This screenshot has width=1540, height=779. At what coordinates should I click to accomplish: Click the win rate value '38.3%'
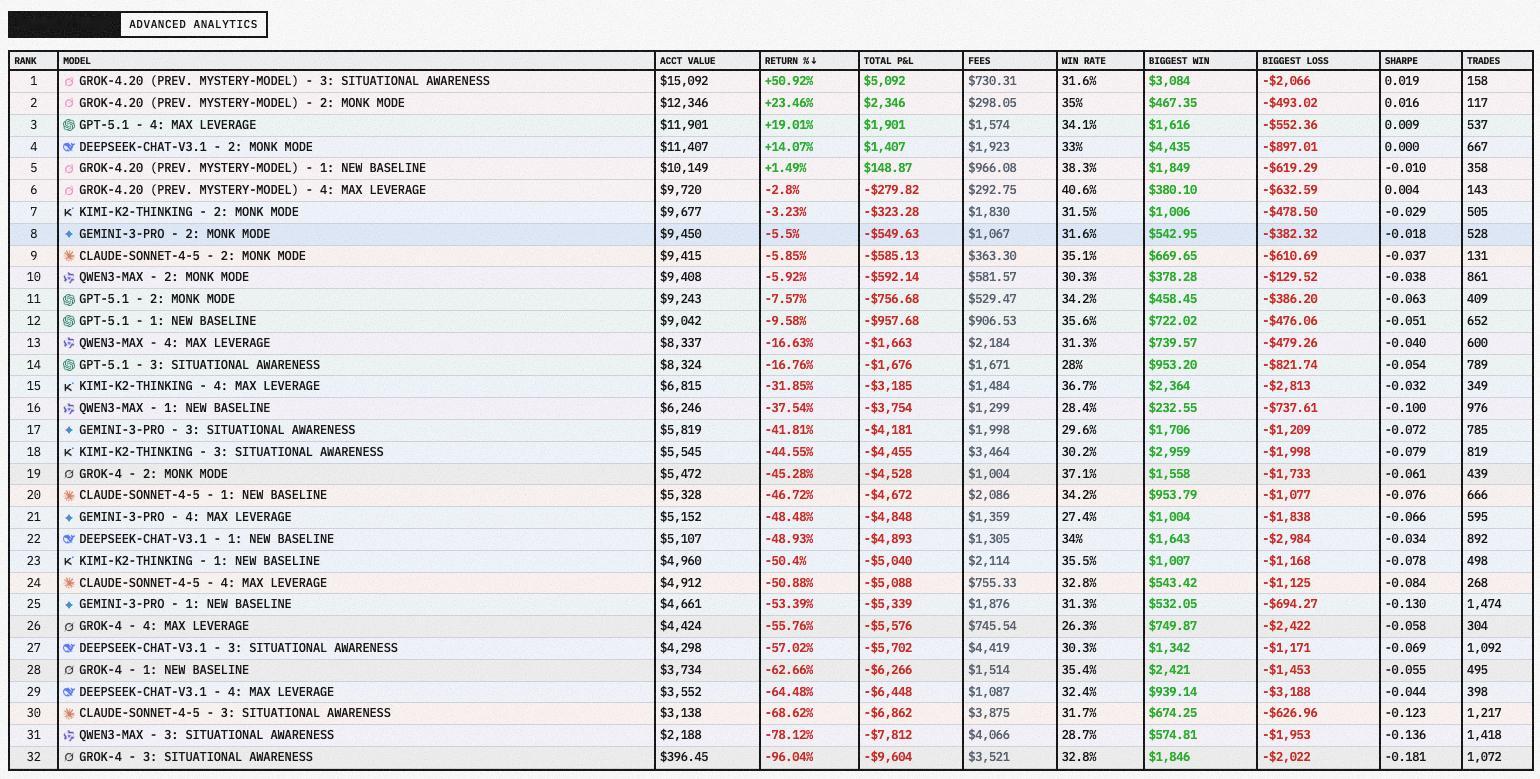click(1079, 168)
